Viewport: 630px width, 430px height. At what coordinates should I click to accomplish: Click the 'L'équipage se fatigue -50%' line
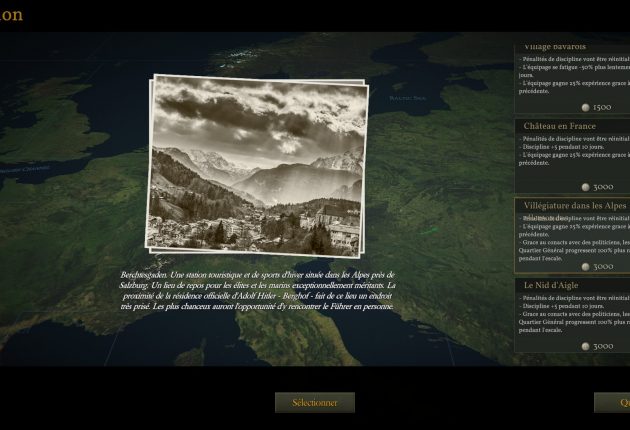click(574, 71)
